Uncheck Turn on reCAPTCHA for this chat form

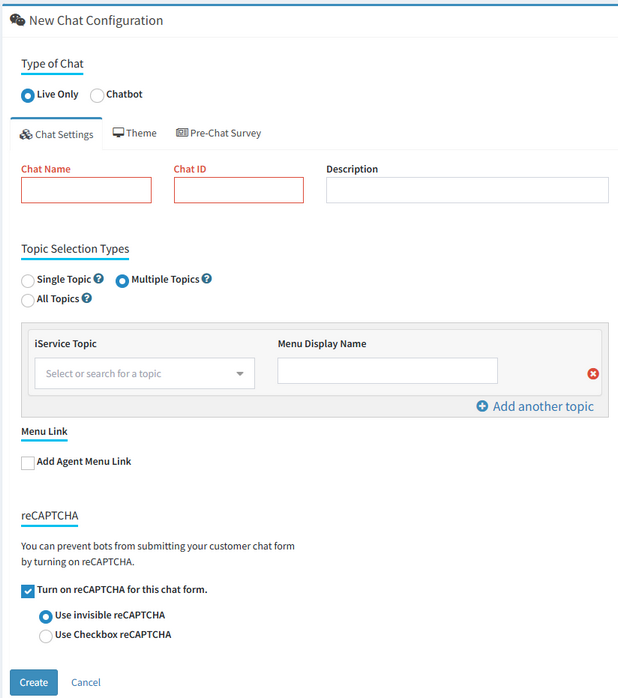coord(28,591)
